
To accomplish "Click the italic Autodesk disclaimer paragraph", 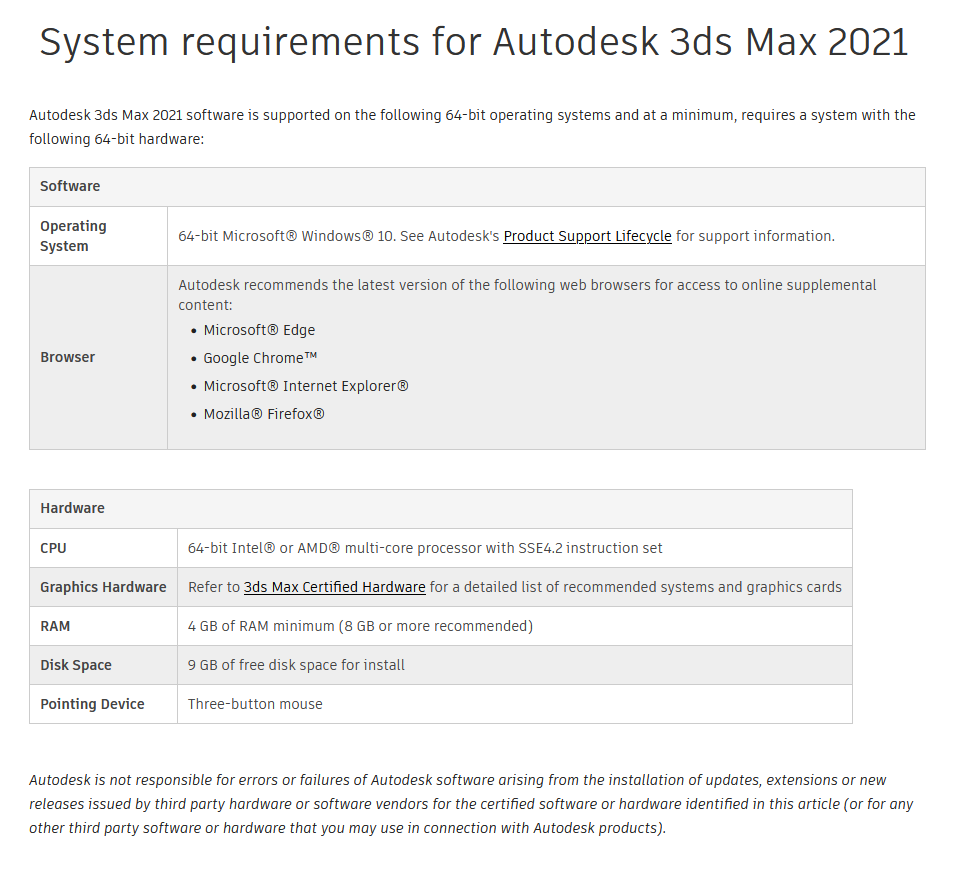I will [x=471, y=804].
